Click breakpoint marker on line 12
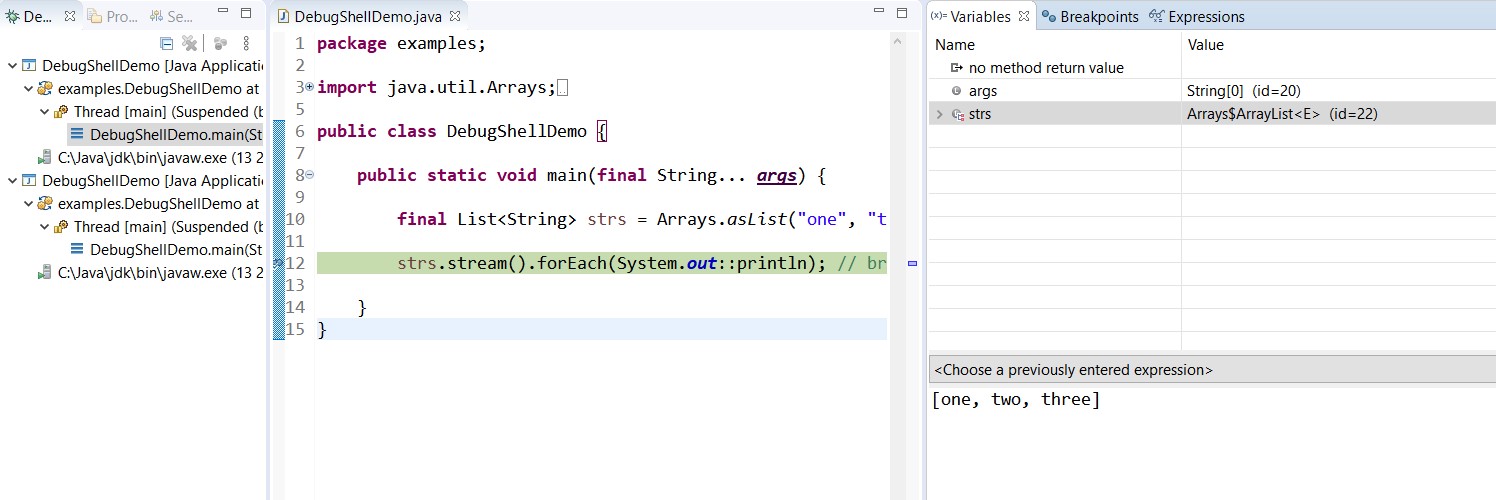This screenshot has width=1496, height=500. pos(279,263)
